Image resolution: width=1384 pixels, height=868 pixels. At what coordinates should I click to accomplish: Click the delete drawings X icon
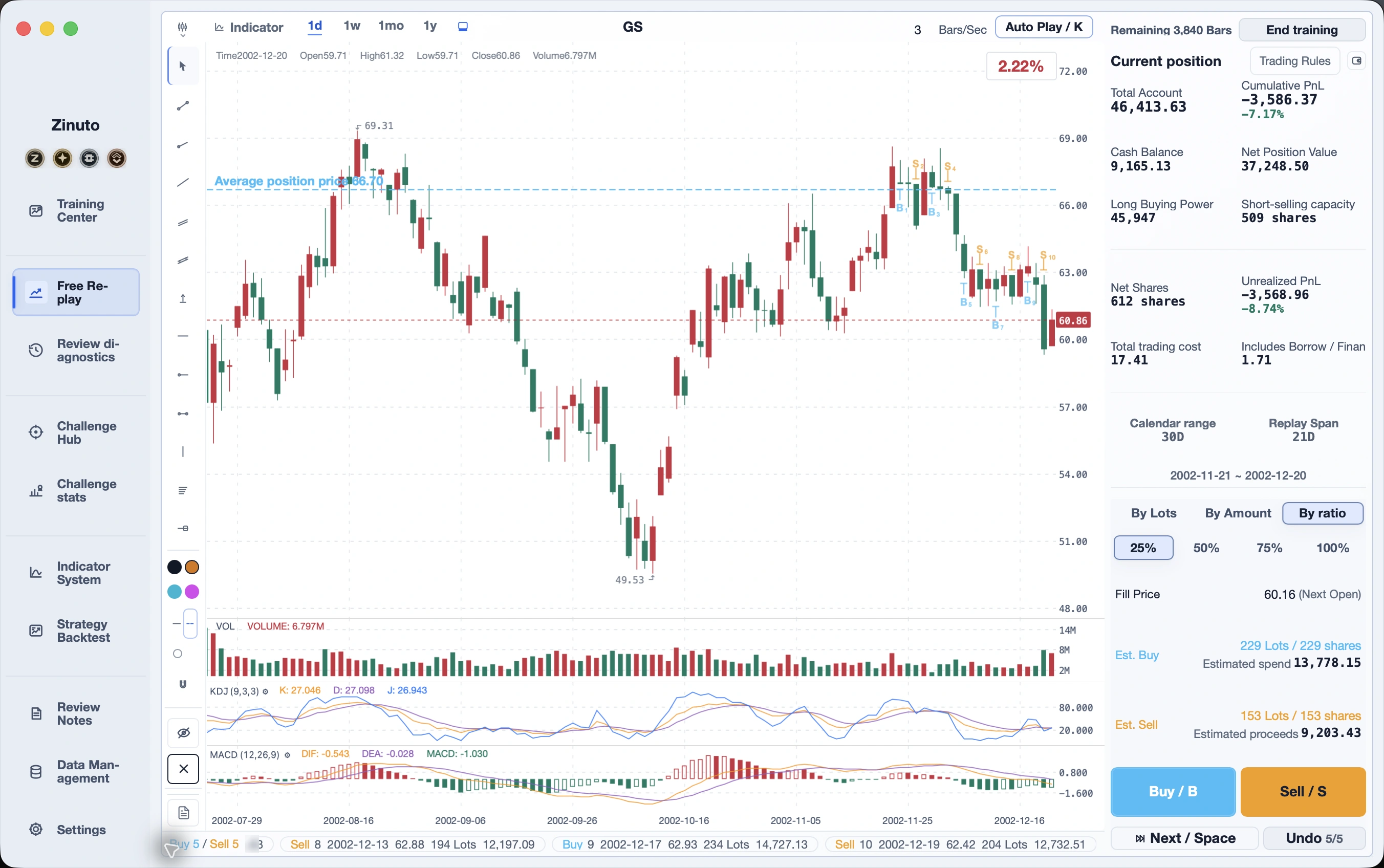[183, 769]
